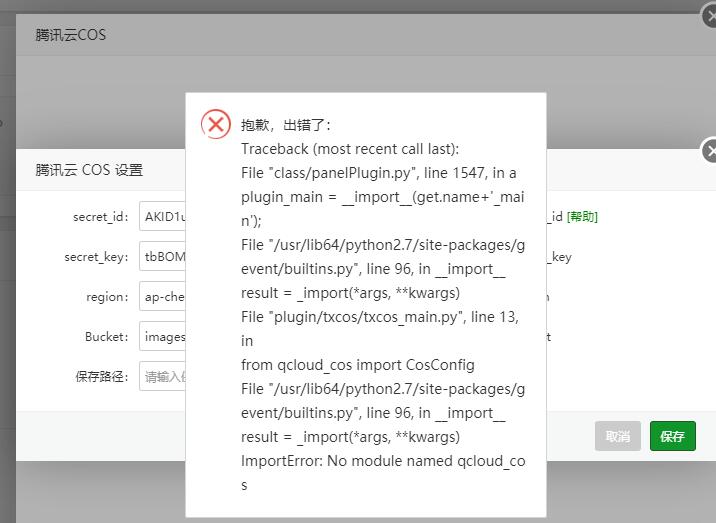Click the 保存路径 field label
This screenshot has width=716, height=523.
(102, 376)
